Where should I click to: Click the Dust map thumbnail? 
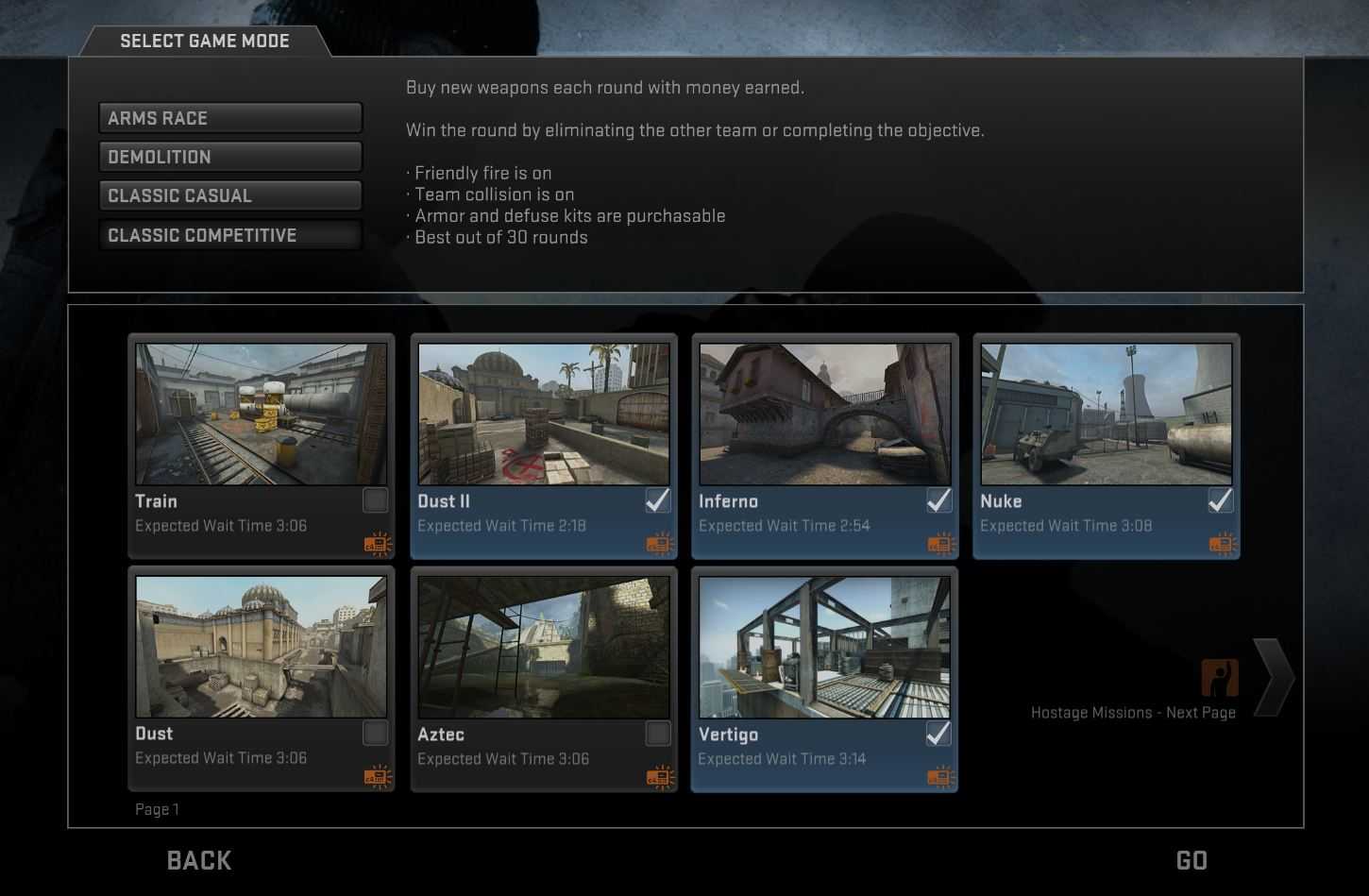tap(262, 647)
